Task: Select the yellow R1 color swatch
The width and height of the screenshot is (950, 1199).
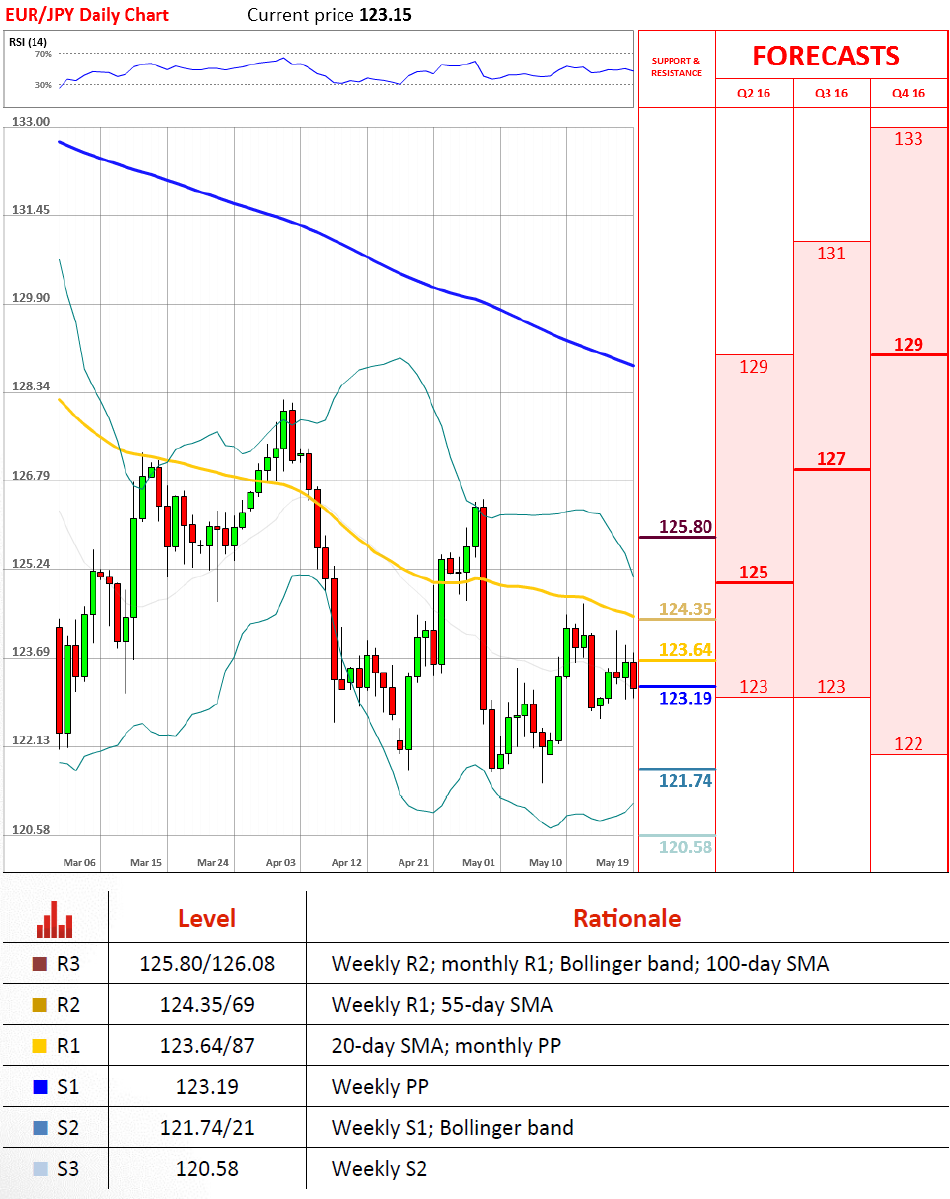Action: 40,1046
